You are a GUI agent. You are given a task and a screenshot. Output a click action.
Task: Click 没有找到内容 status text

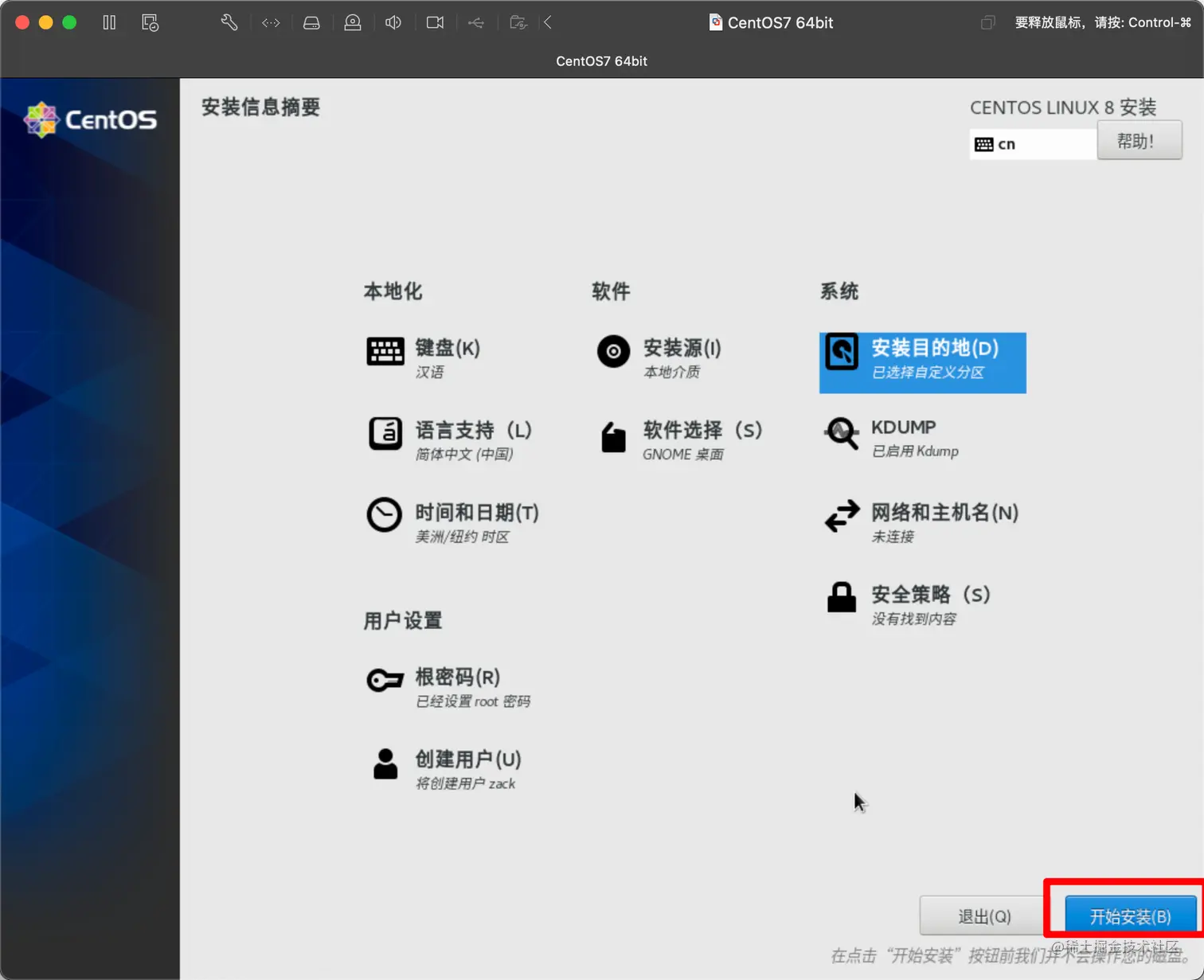point(914,619)
